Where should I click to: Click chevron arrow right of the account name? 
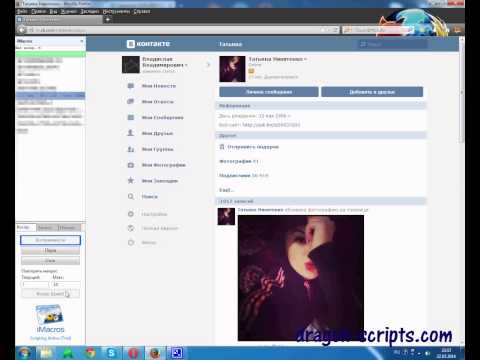pos(208,65)
